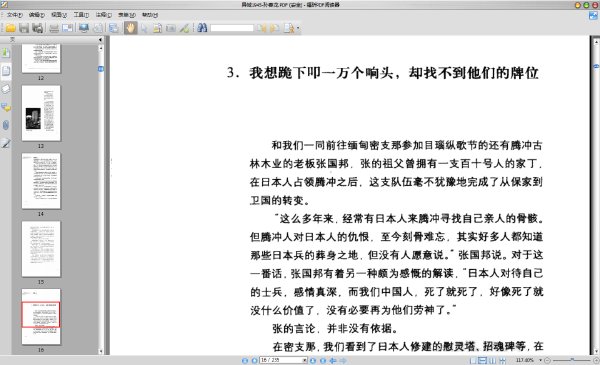The width and height of the screenshot is (600, 365).
Task: Click zoom in plus button
Action: tap(596, 360)
